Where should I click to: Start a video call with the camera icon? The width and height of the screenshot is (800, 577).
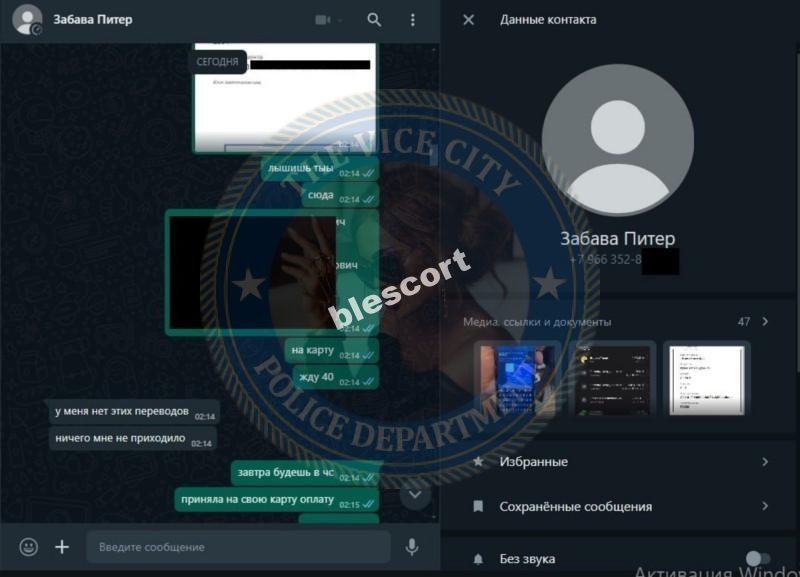click(323, 20)
